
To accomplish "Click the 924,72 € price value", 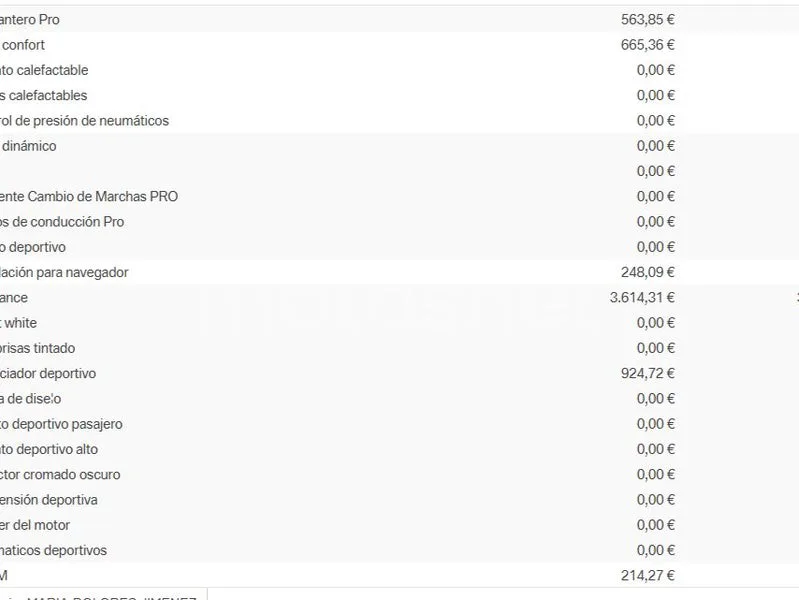I will click(647, 373).
